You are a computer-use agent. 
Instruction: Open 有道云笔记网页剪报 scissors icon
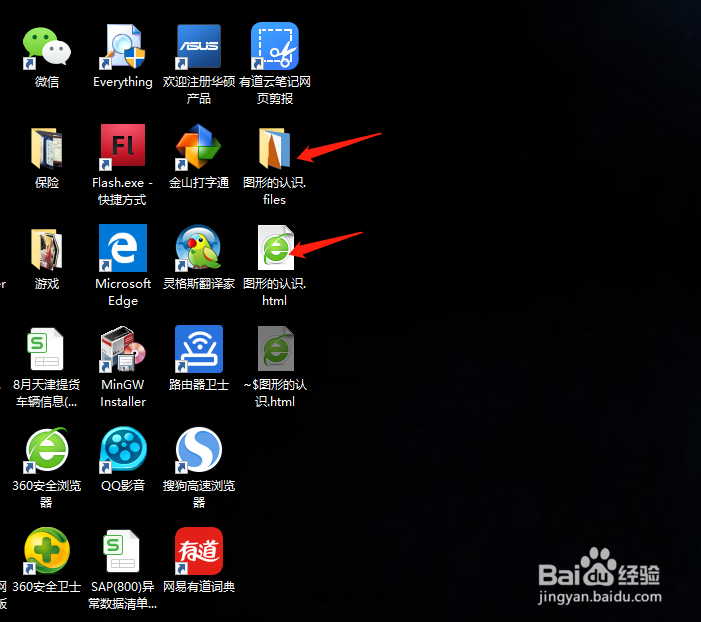tap(274, 47)
